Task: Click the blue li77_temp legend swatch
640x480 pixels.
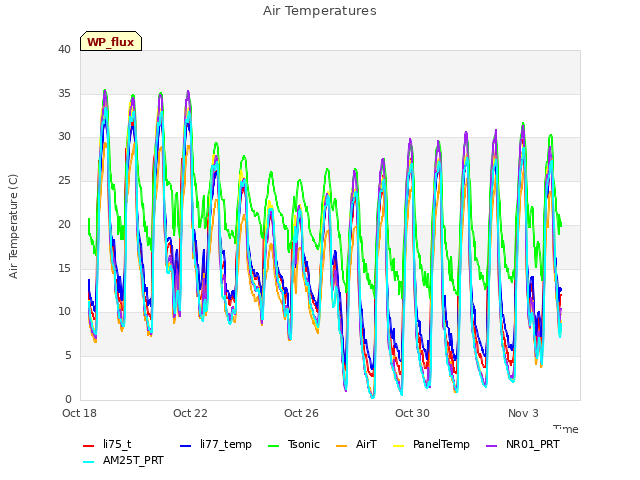Action: (186, 446)
